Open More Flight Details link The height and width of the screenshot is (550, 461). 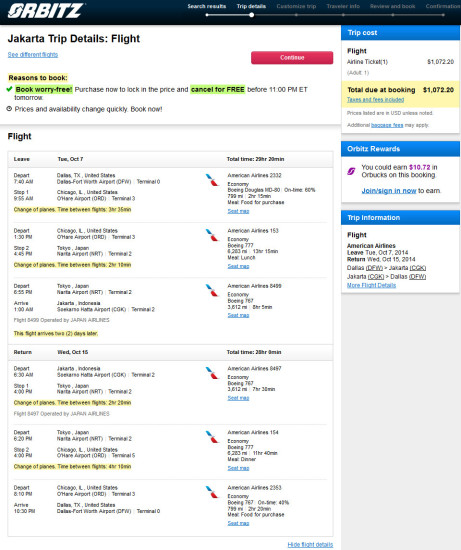point(371,285)
